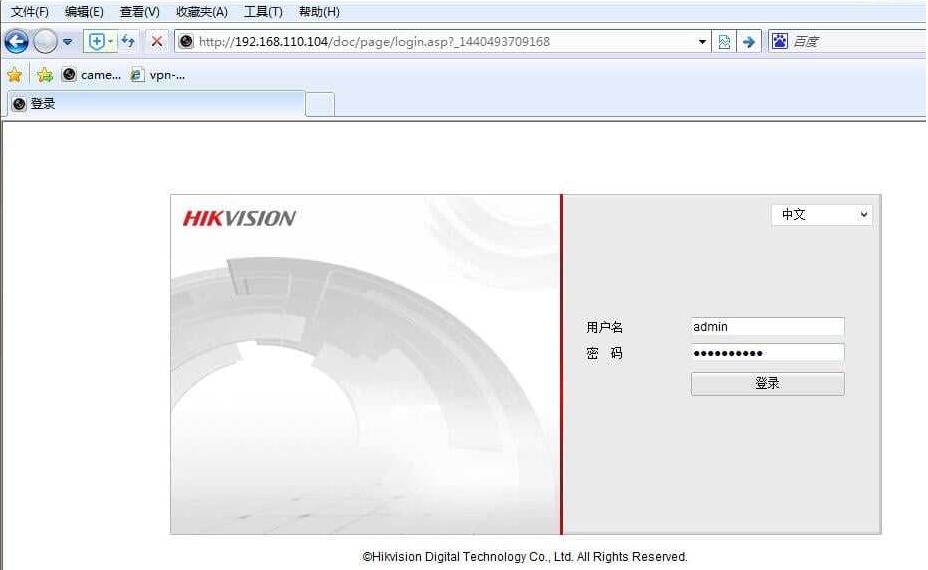Expand the address bar URL dropdown

coord(702,41)
